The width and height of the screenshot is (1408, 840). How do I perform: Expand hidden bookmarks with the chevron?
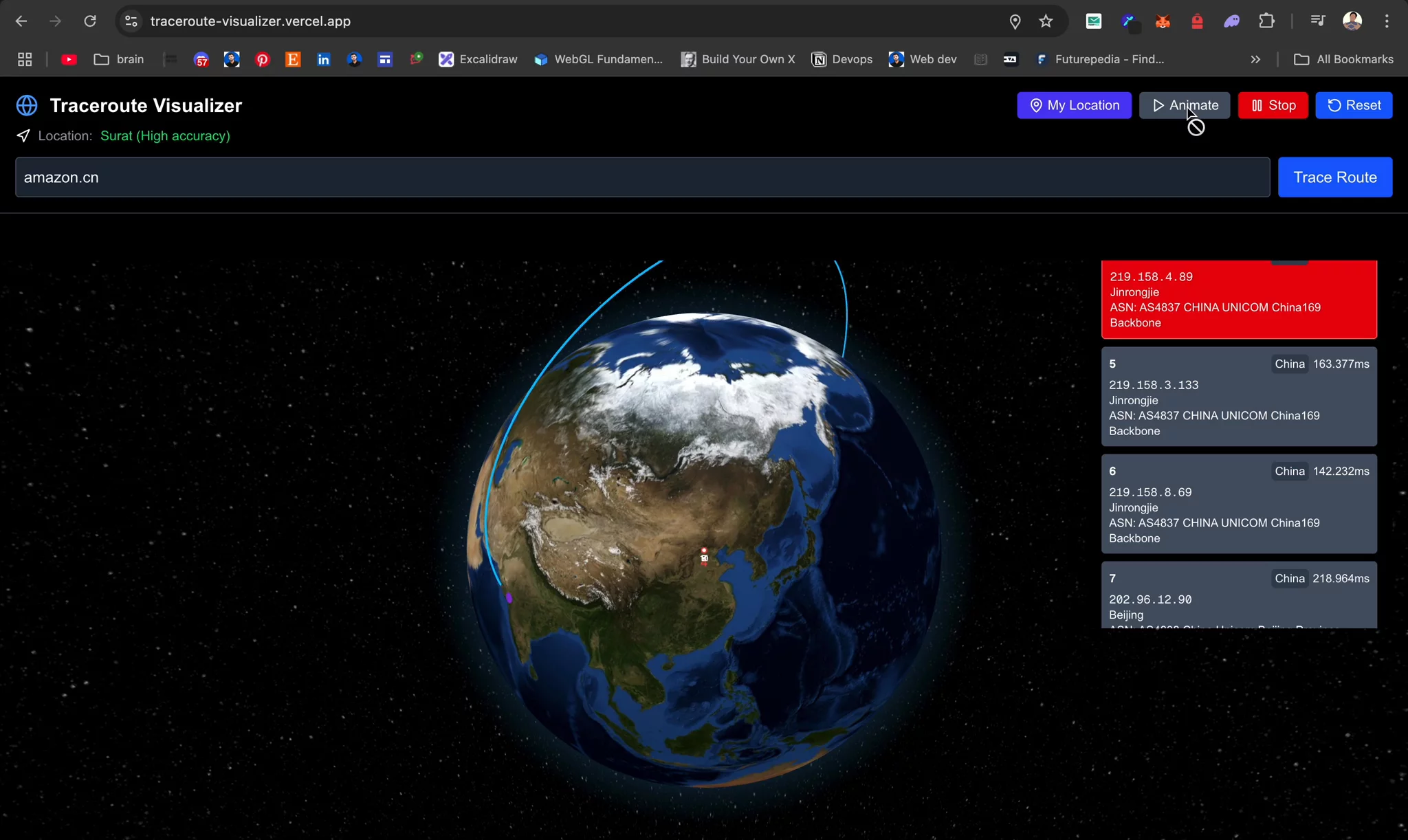coord(1255,60)
